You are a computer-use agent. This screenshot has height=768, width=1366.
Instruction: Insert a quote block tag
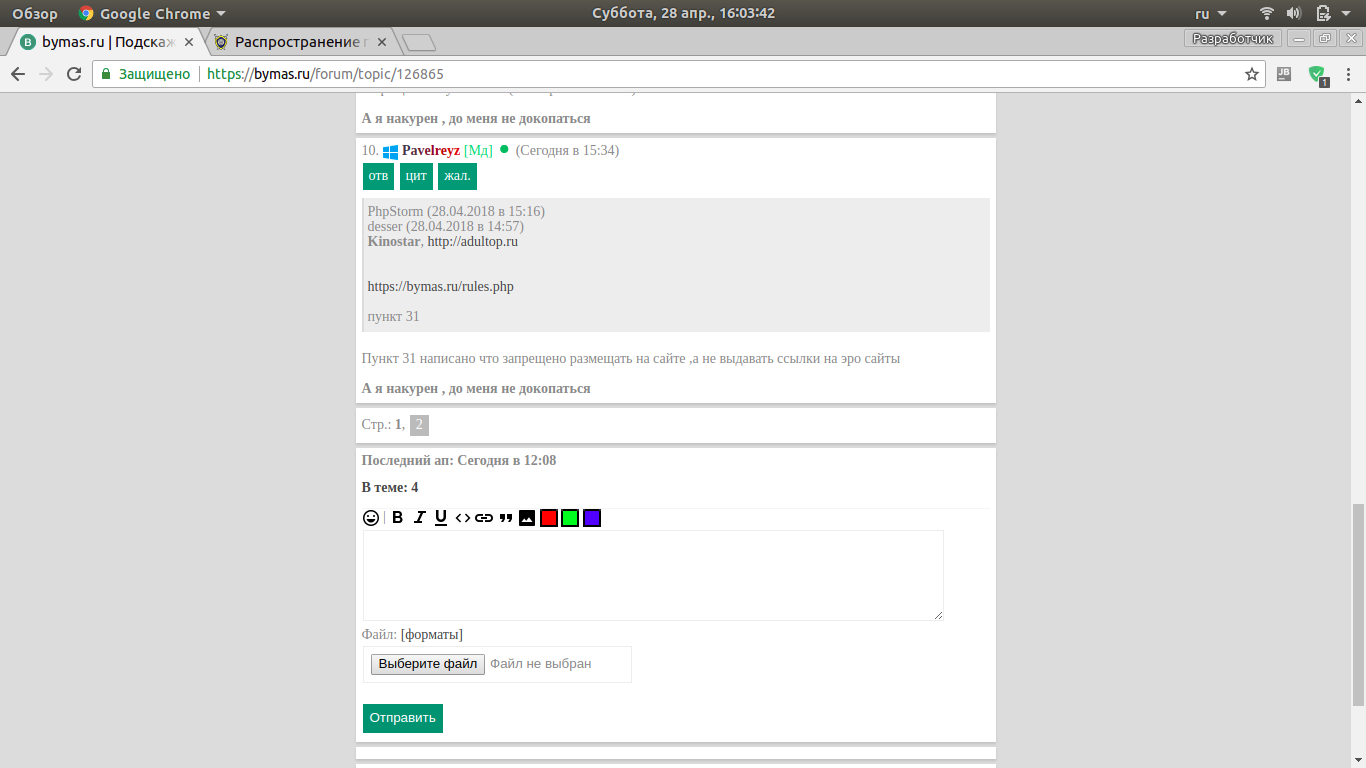point(506,518)
